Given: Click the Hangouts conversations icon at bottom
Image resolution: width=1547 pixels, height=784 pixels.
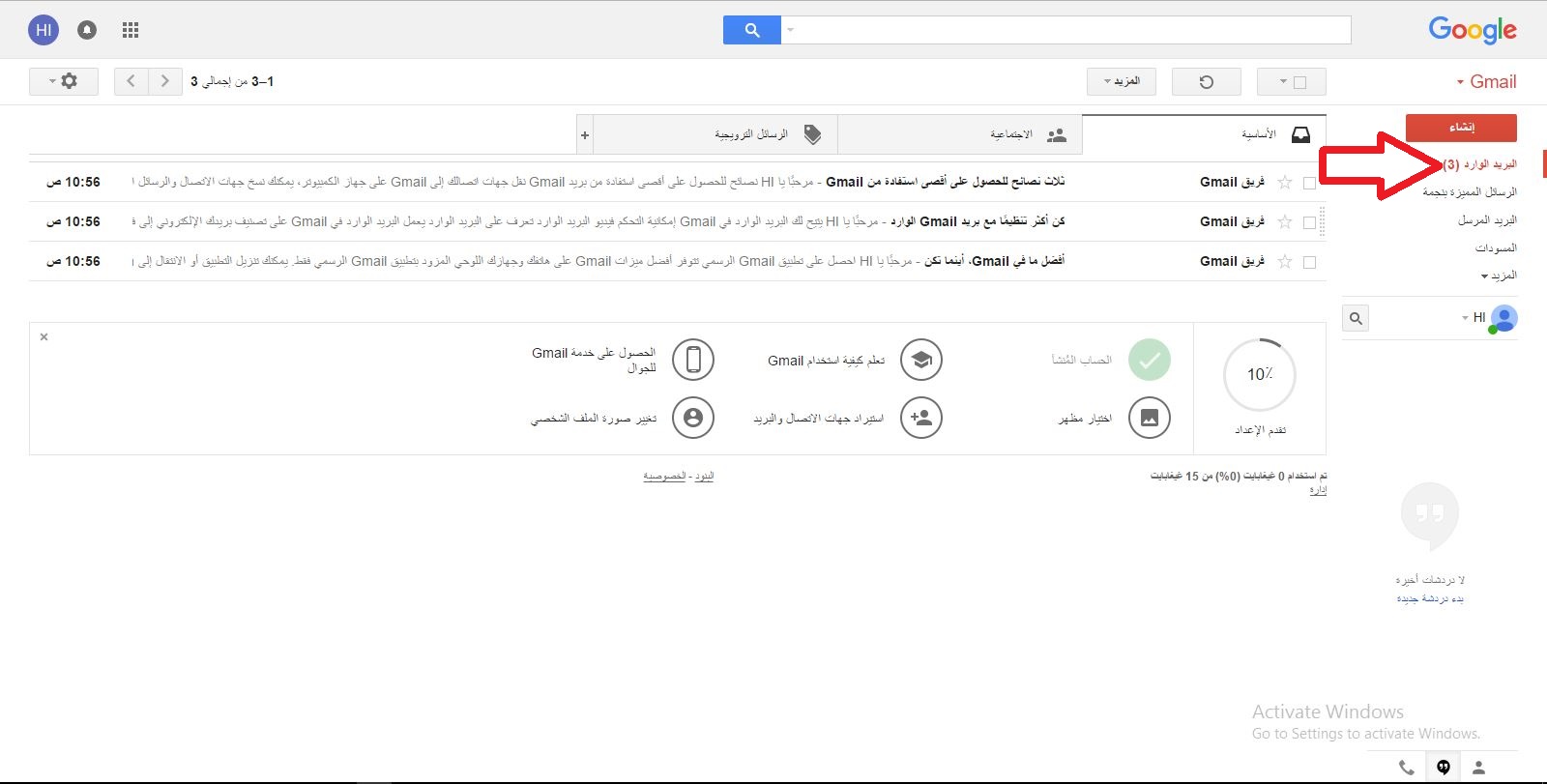Looking at the screenshot, I should (x=1443, y=768).
